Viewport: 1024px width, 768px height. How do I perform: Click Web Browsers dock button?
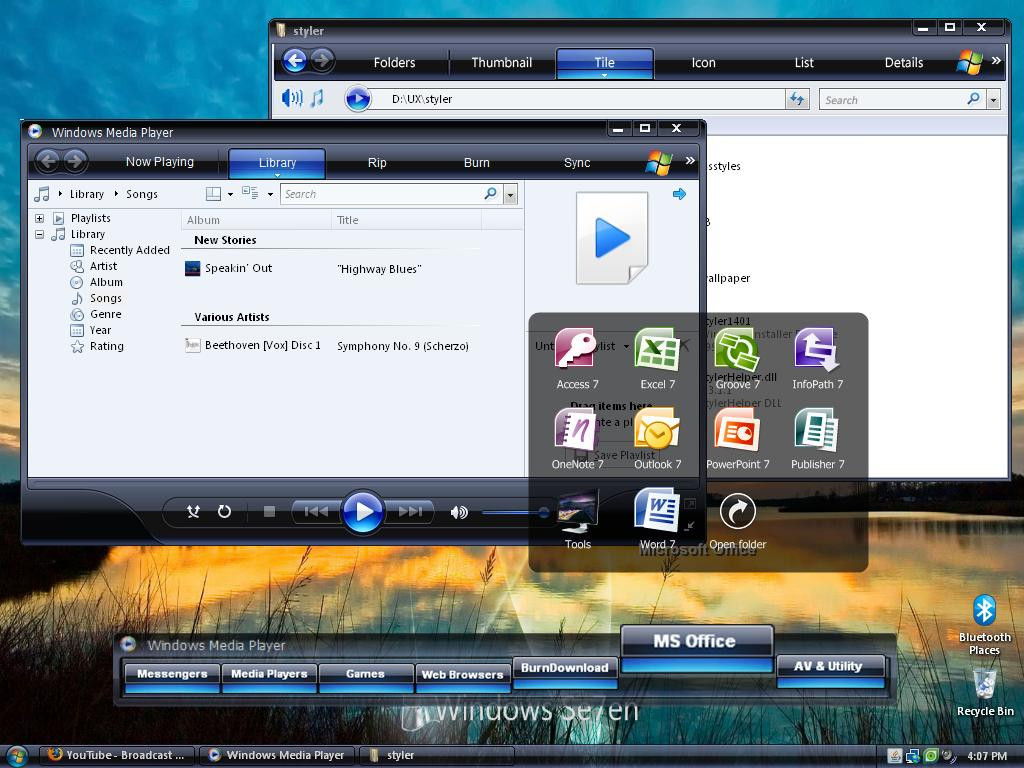point(462,678)
